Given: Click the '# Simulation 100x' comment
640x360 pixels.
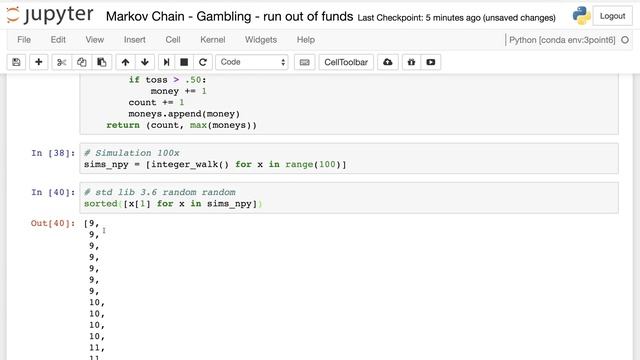Looking at the screenshot, I should point(132,153).
